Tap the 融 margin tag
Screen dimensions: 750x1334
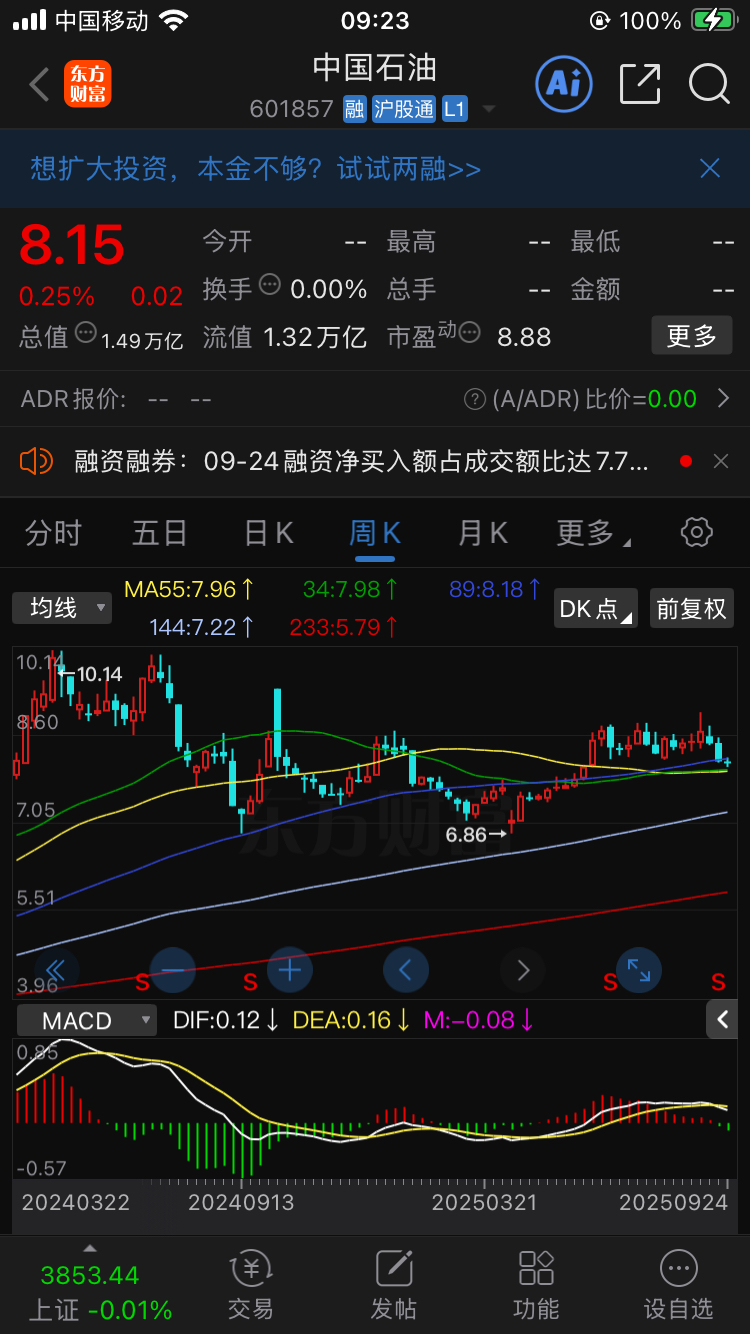354,108
